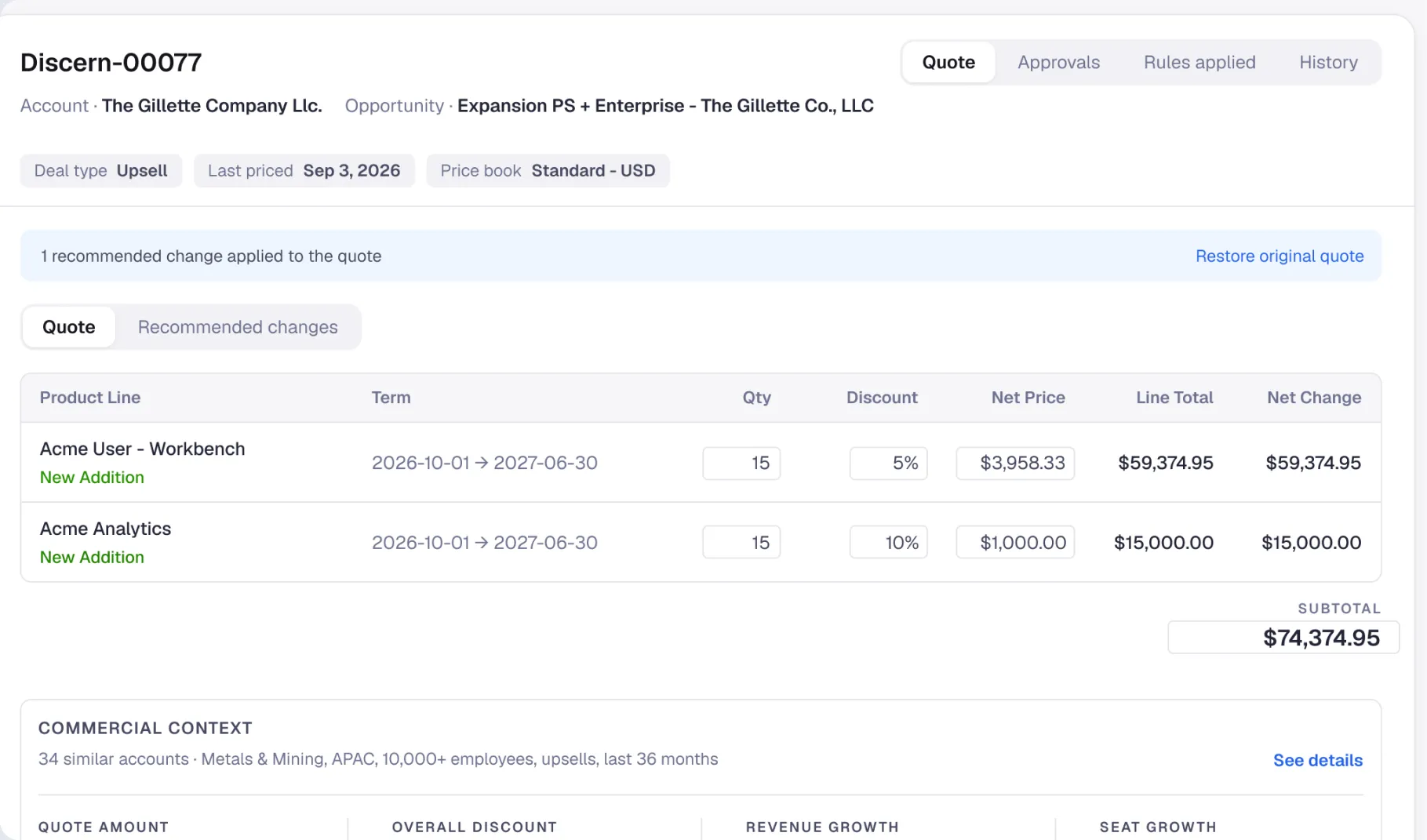This screenshot has height=840, width=1427.
Task: Edit the 10% Discount field for Acme Analytics
Action: [x=888, y=542]
